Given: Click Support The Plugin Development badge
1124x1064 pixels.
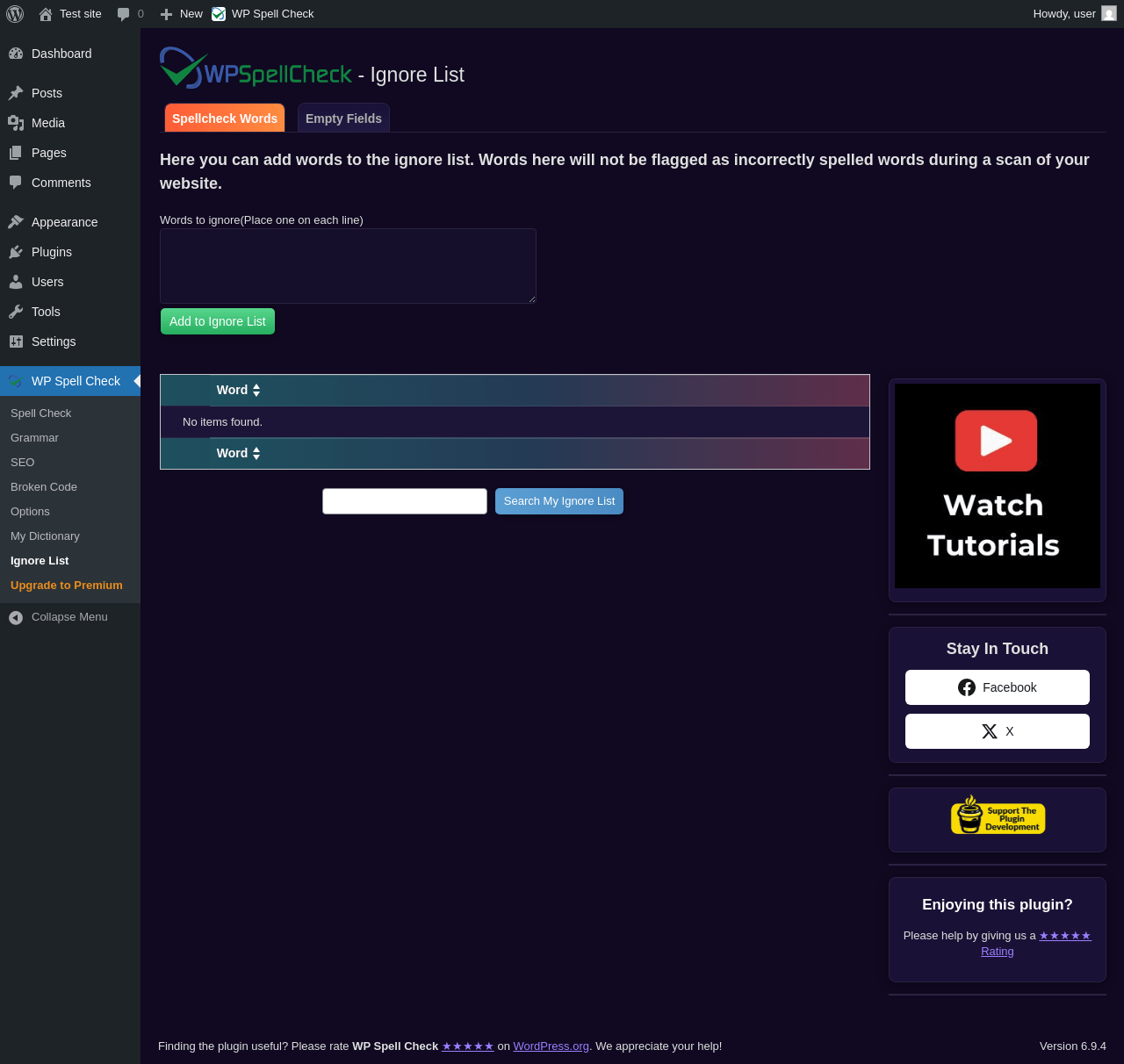Looking at the screenshot, I should [x=998, y=816].
